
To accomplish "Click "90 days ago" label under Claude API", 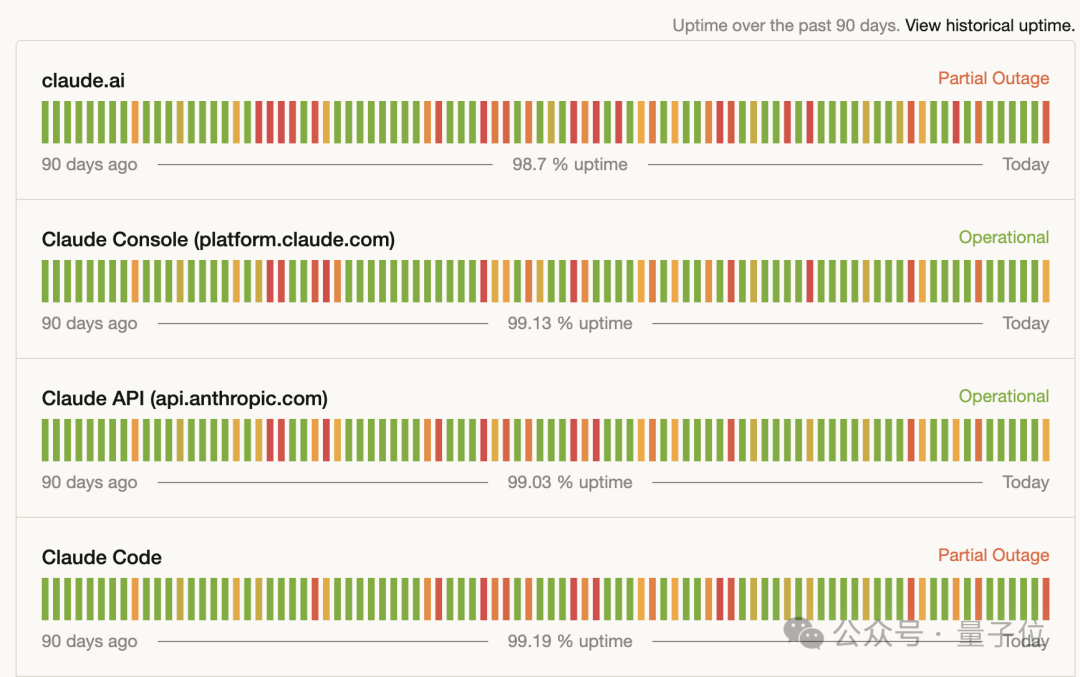I will pos(90,483).
